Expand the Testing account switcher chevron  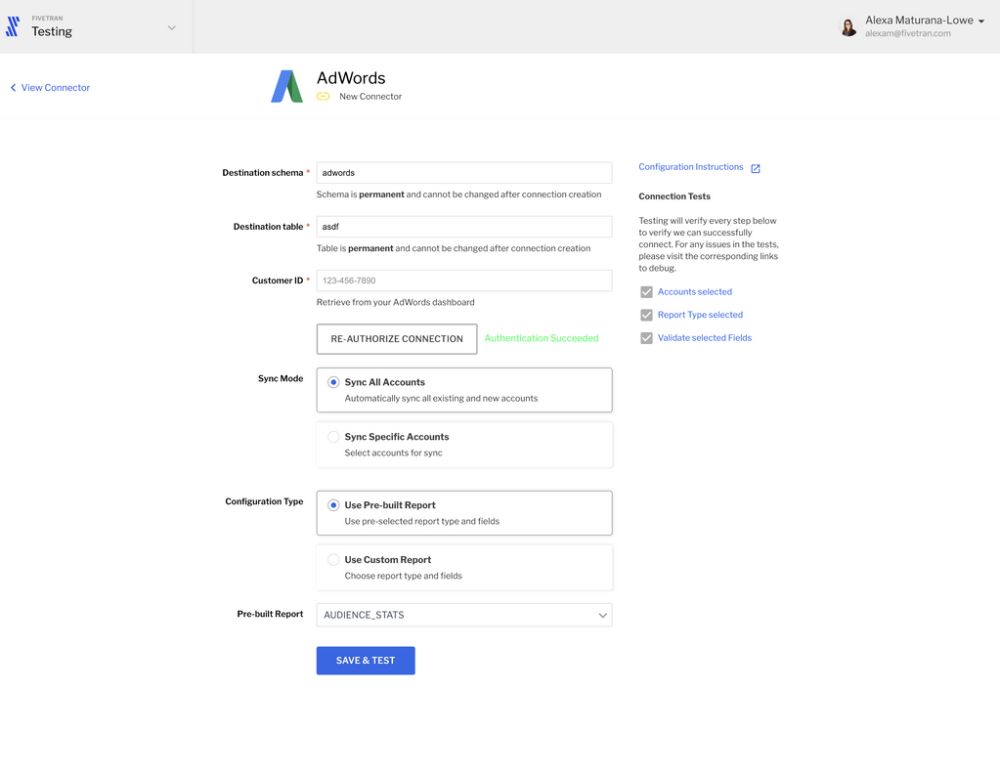click(x=172, y=27)
